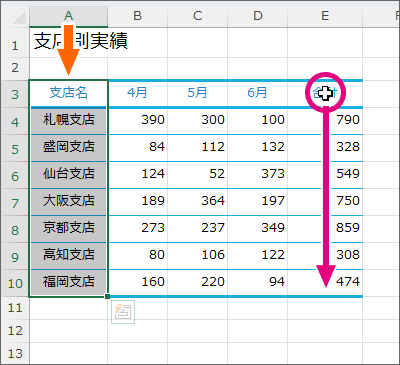Click the cell containing 112
Screen dimensions: 400x365
pyautogui.click(x=198, y=148)
